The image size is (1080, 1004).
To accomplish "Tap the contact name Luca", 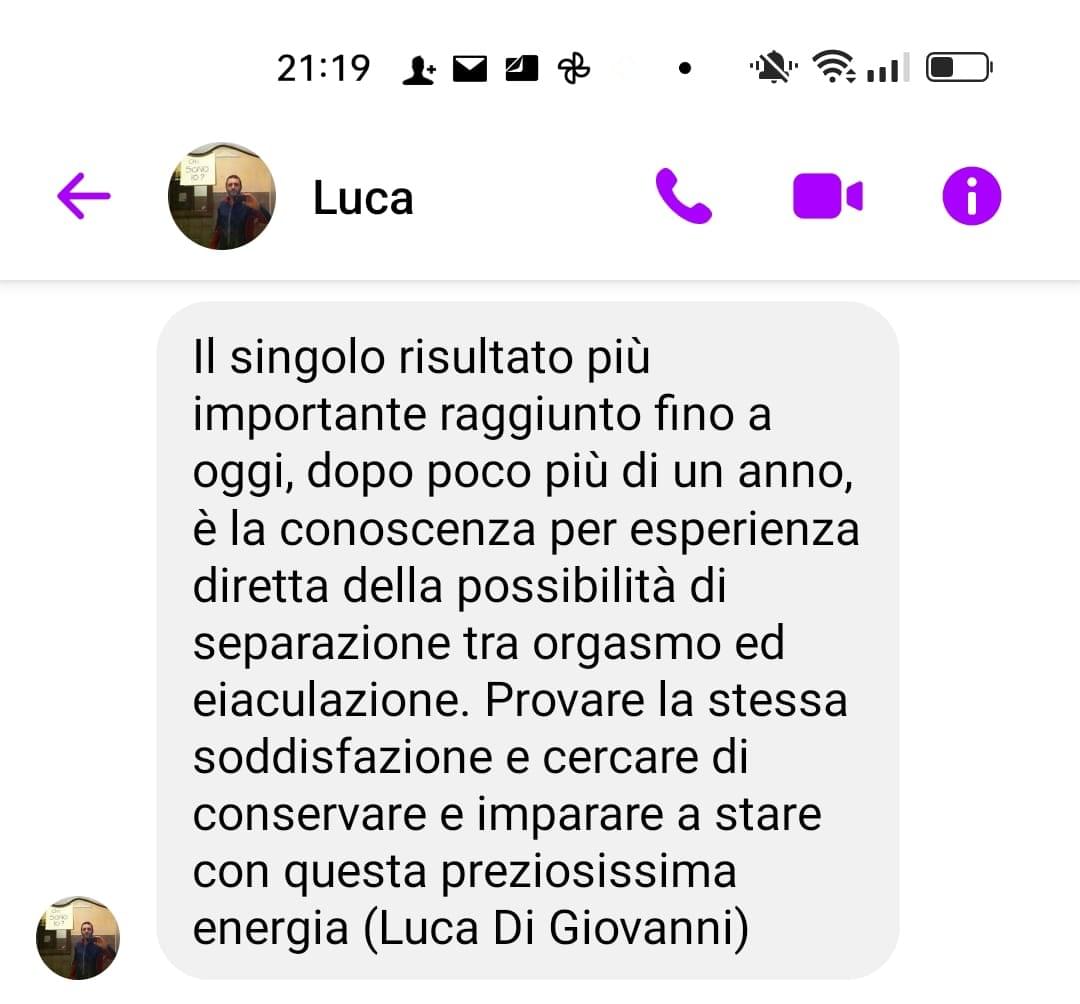I will pos(363,198).
